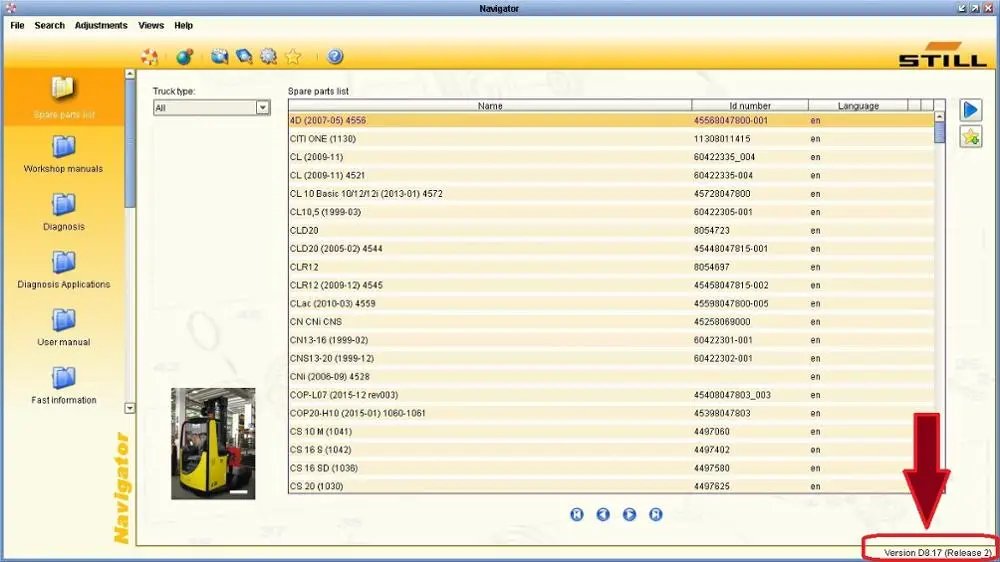
Task: Click the blue question mark help icon
Action: pos(335,57)
